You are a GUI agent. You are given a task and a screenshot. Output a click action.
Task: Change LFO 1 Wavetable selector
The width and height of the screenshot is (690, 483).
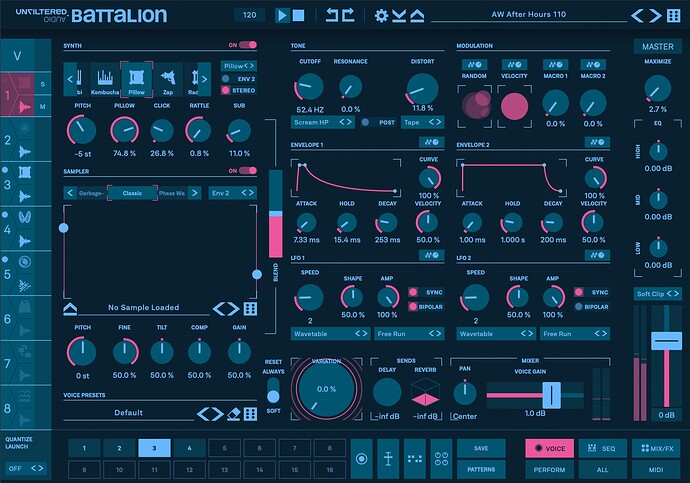(x=330, y=334)
